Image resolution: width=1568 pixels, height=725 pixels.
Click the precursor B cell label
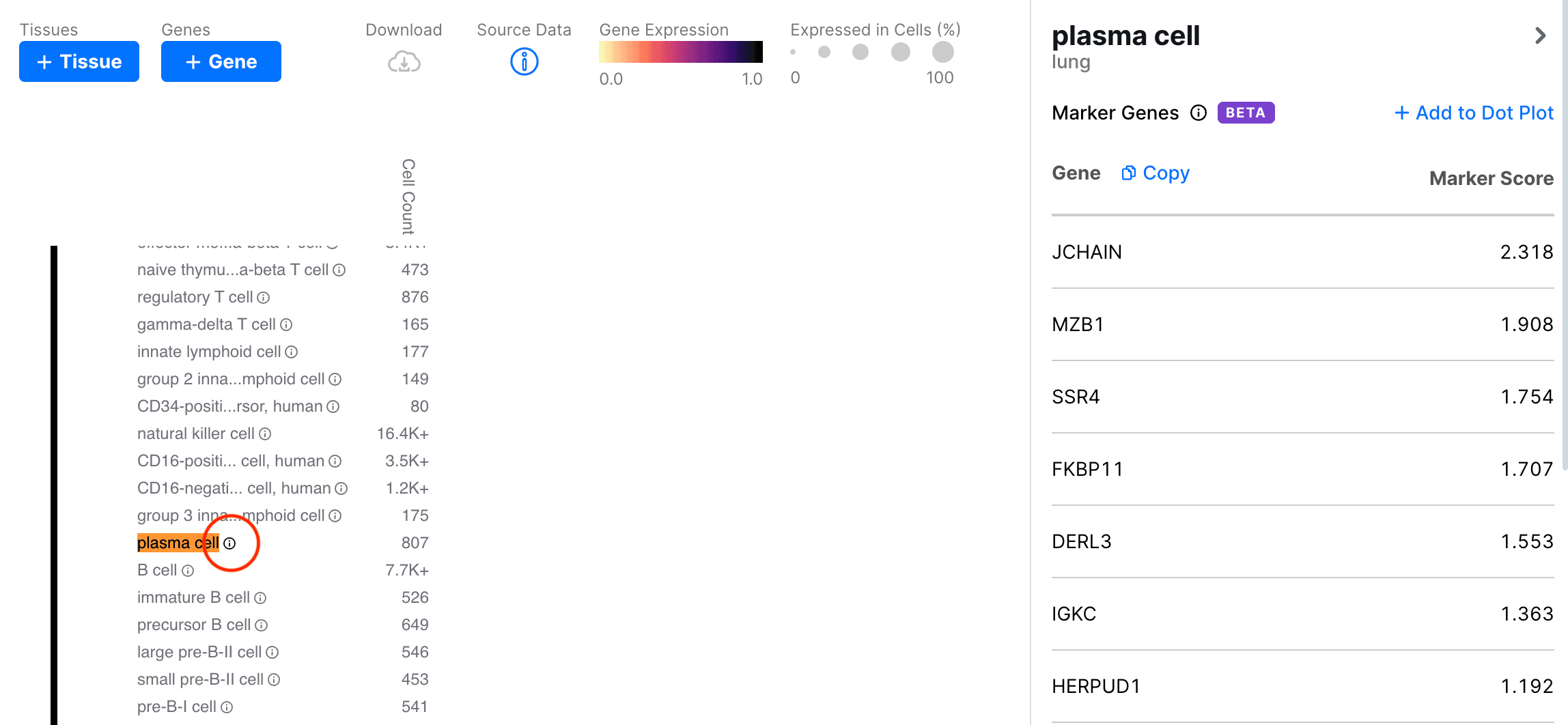click(x=194, y=625)
